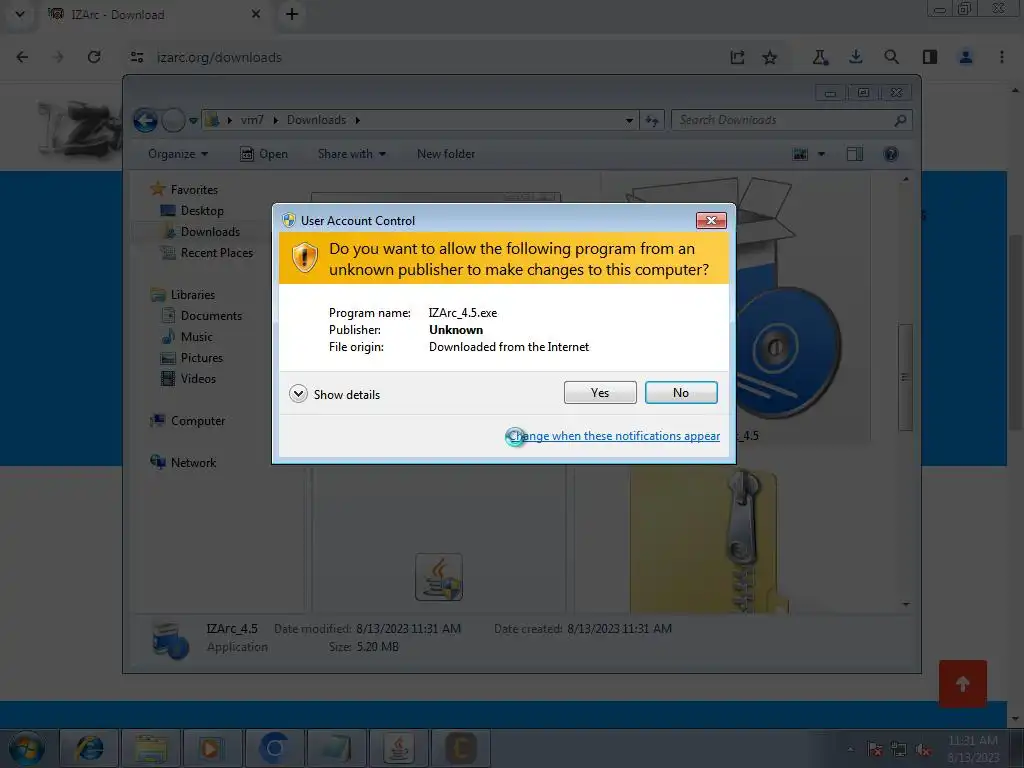The width and height of the screenshot is (1024, 768).
Task: Click the UAC warning shield icon
Action: (304, 258)
